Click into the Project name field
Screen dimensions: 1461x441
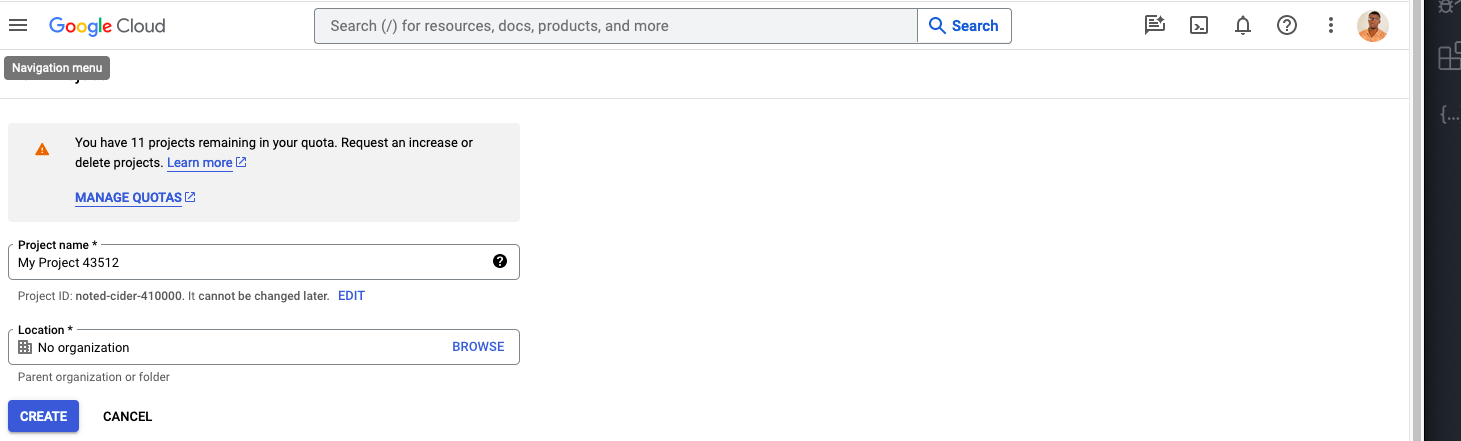250,263
